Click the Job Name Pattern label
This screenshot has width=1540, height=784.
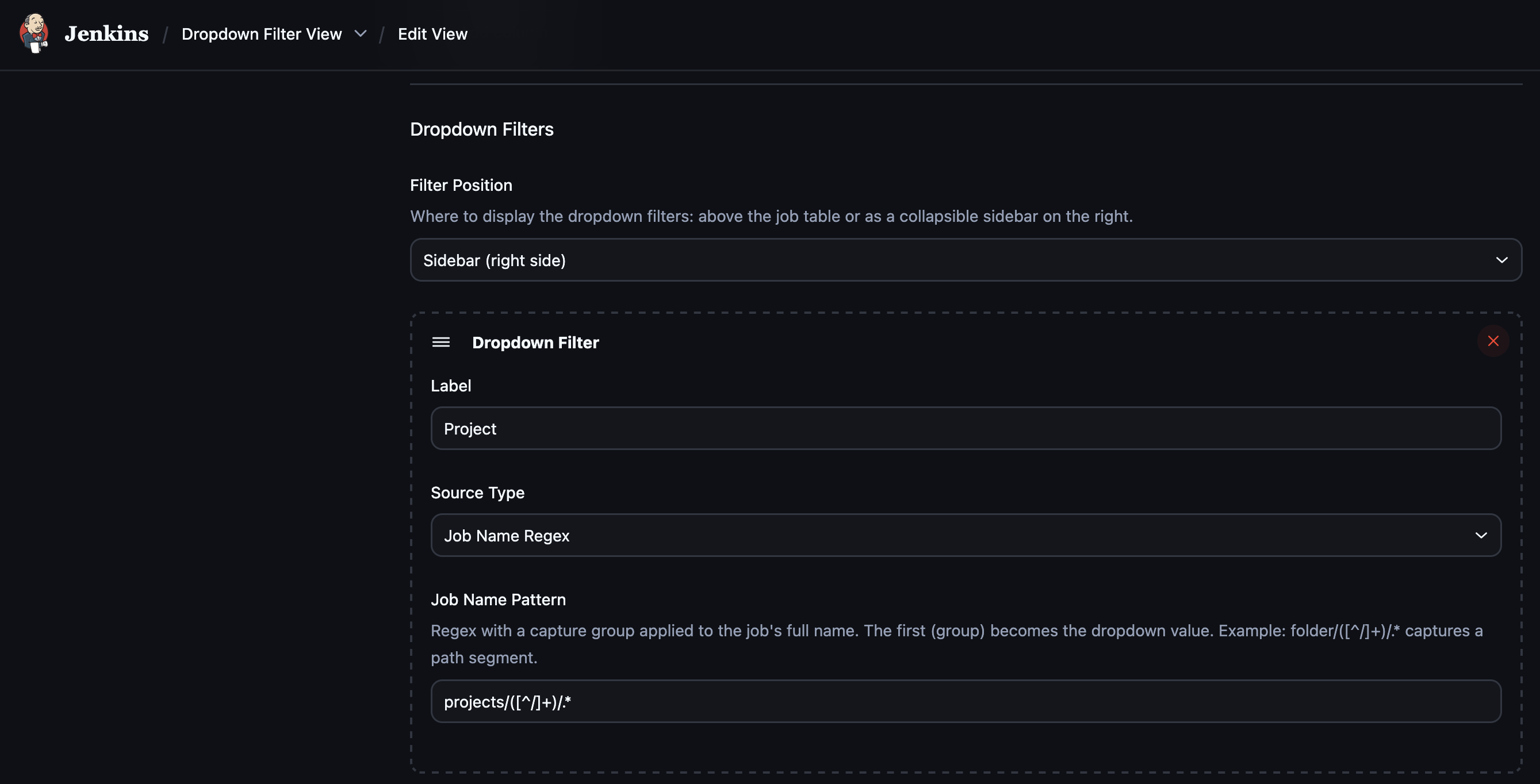pyautogui.click(x=498, y=599)
